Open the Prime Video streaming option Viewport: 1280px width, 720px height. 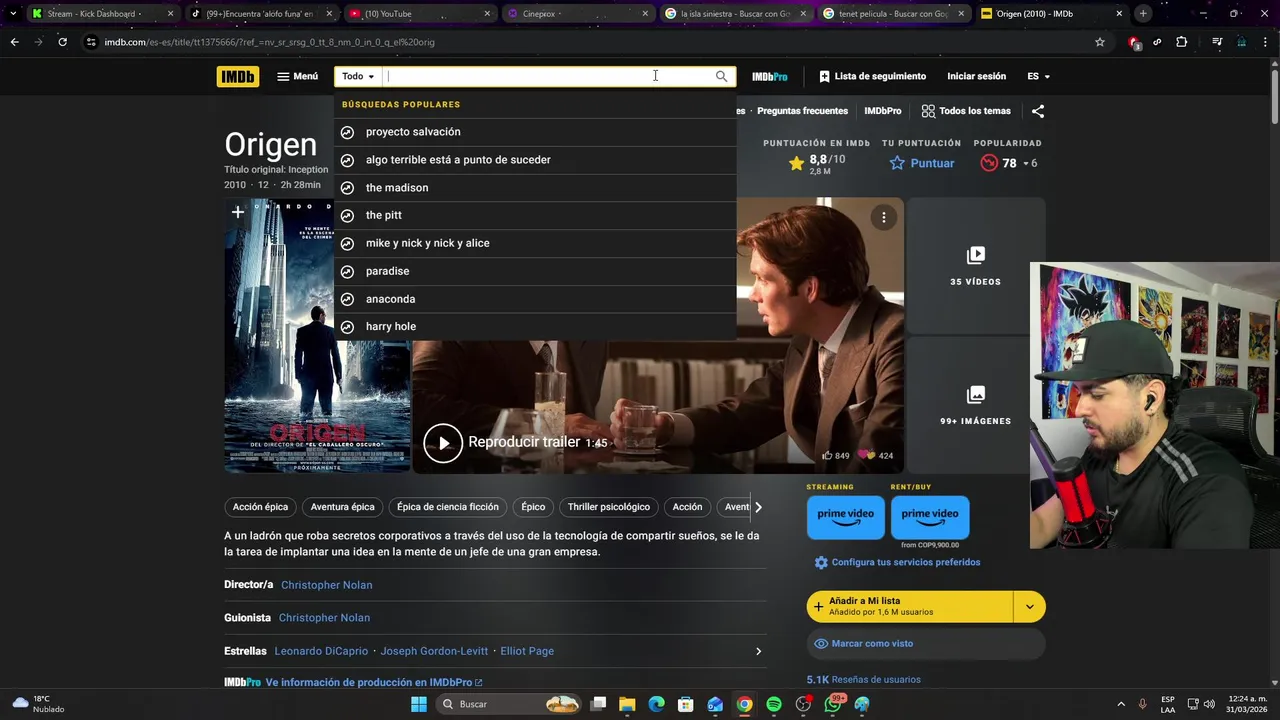tap(846, 517)
